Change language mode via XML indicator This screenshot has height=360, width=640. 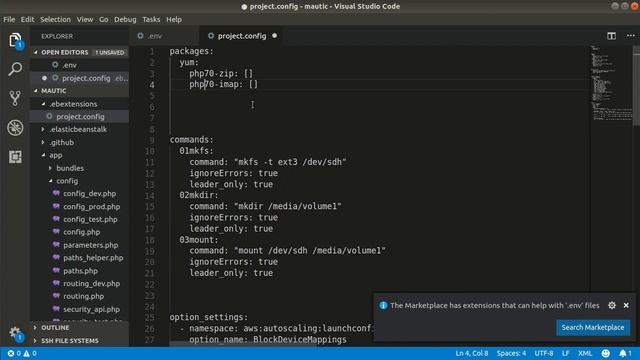pyautogui.click(x=584, y=353)
